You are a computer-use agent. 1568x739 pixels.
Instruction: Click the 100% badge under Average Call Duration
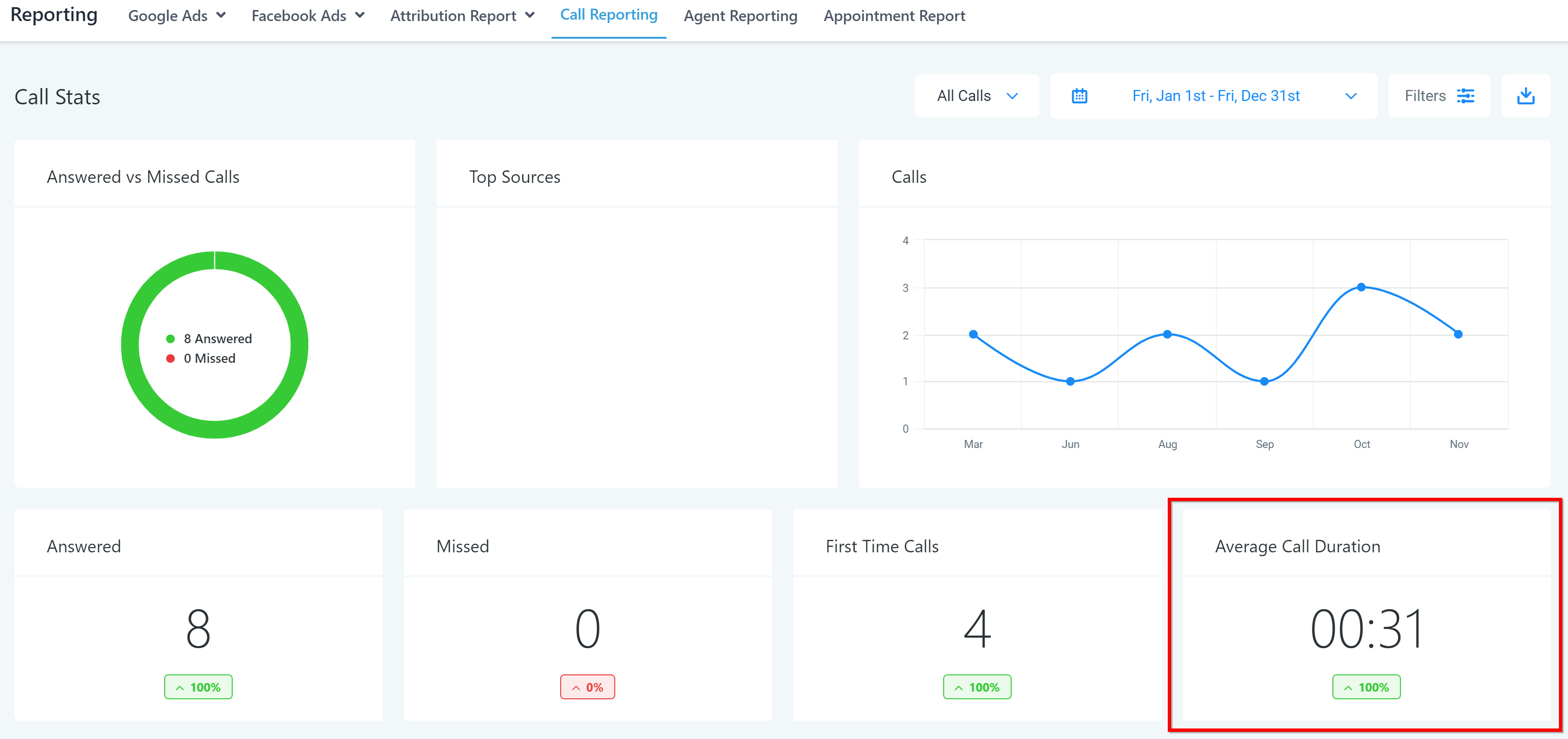tap(1366, 687)
